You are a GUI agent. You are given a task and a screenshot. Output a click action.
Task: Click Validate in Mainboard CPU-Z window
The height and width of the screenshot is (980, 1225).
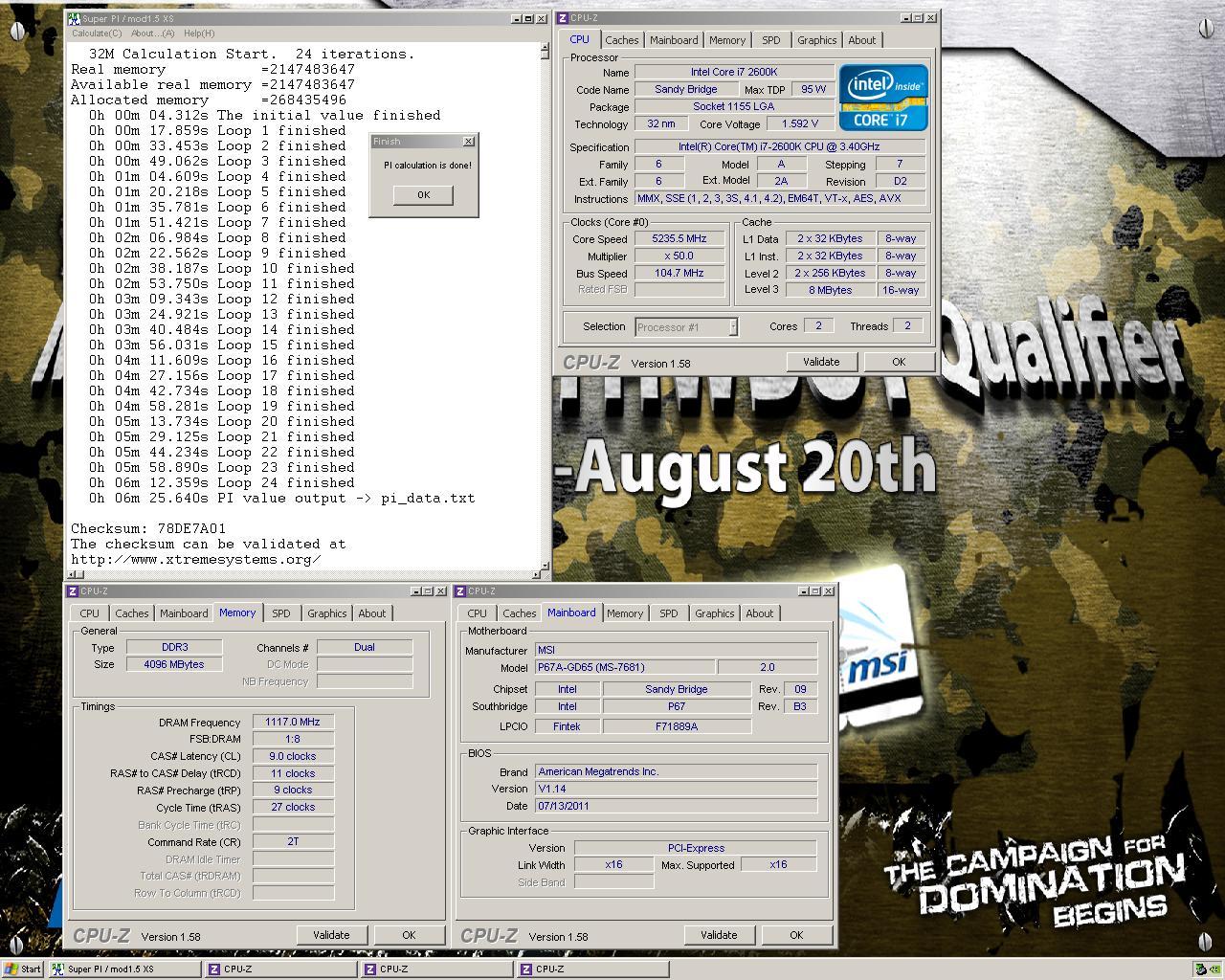[719, 935]
